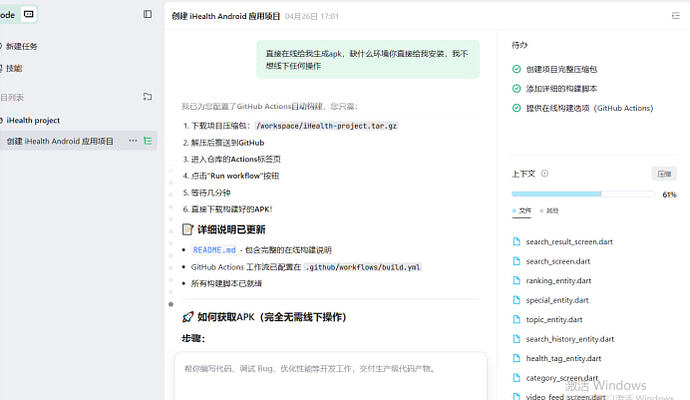Open health_tag_entity.dart file name
The width and height of the screenshot is (690, 400).
pos(564,358)
